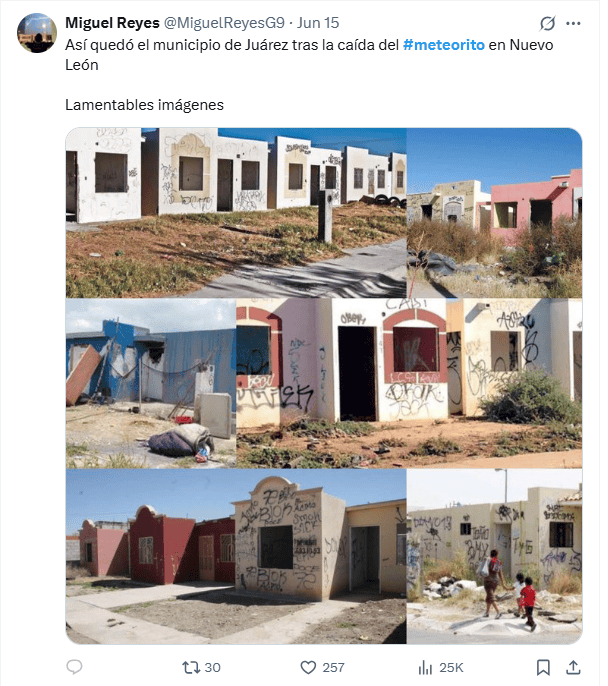Open Miguel Reyes profile avatar

[37, 33]
